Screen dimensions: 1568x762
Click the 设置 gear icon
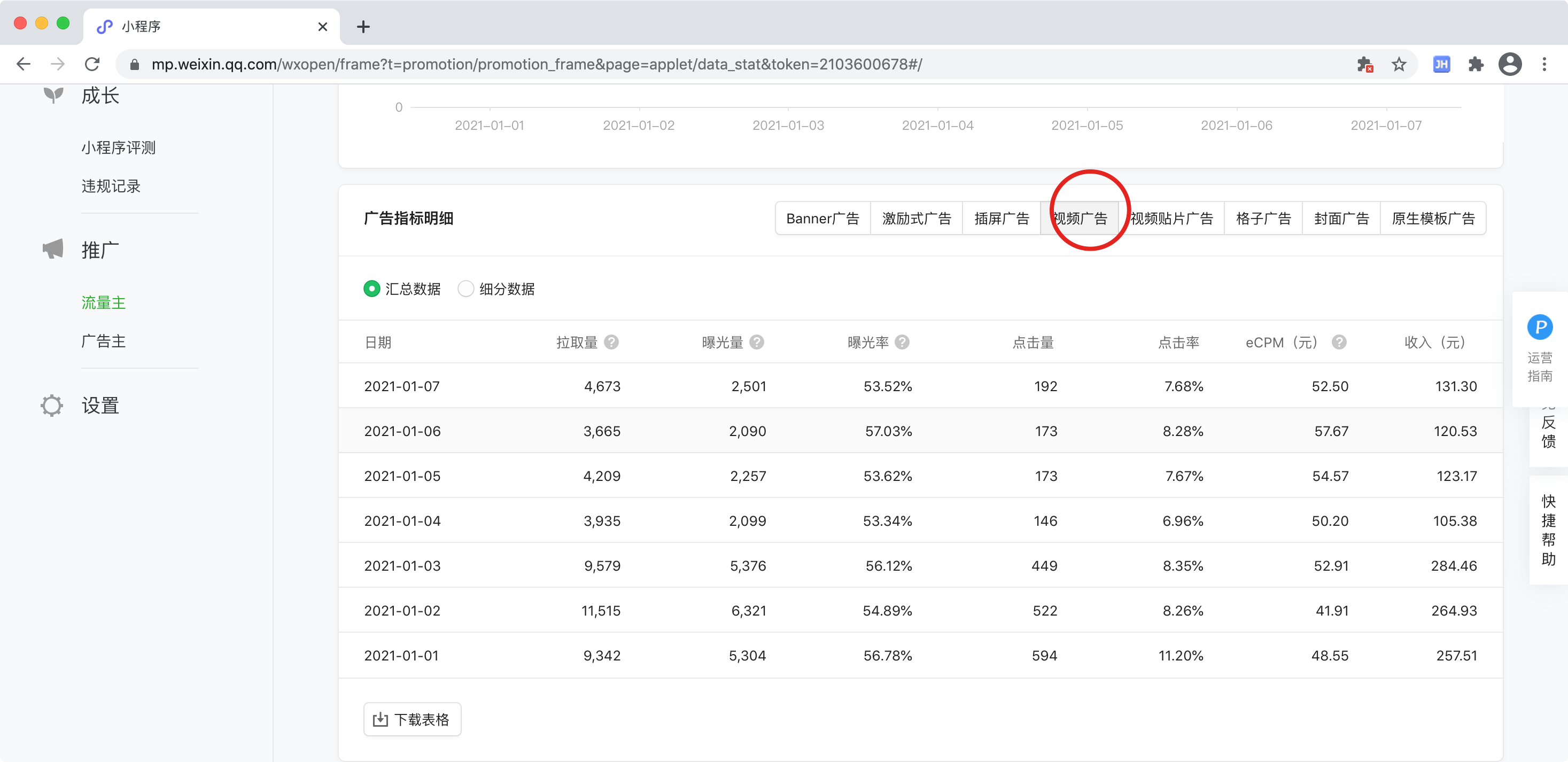coord(52,406)
